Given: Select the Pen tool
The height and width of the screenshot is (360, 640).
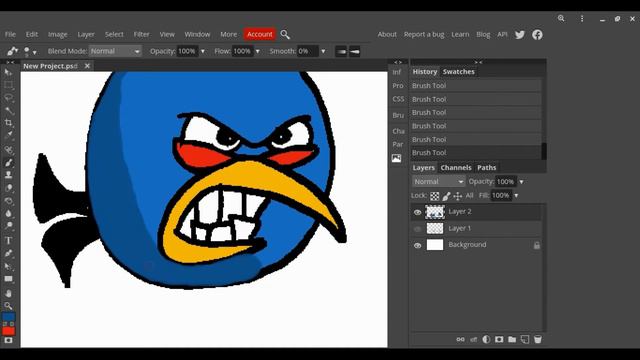Looking at the screenshot, I should [8, 253].
